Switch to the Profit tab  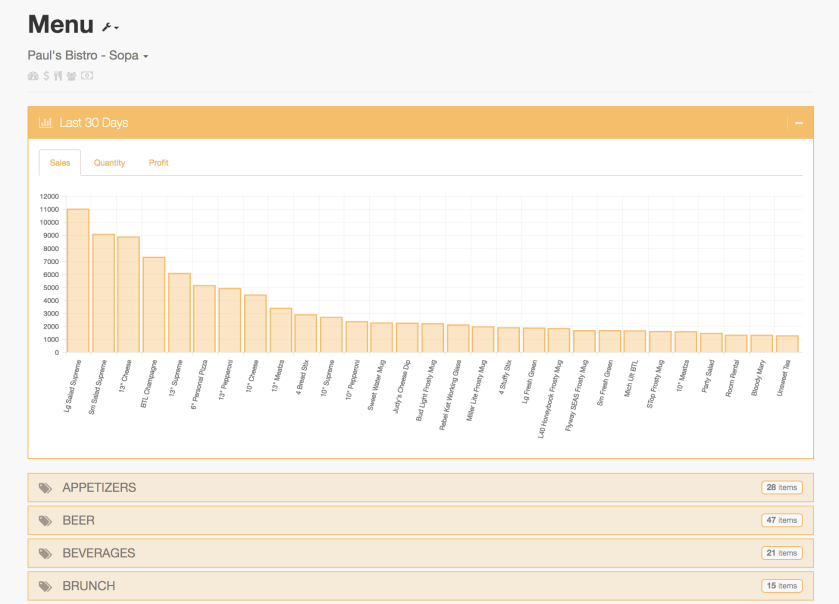point(158,163)
